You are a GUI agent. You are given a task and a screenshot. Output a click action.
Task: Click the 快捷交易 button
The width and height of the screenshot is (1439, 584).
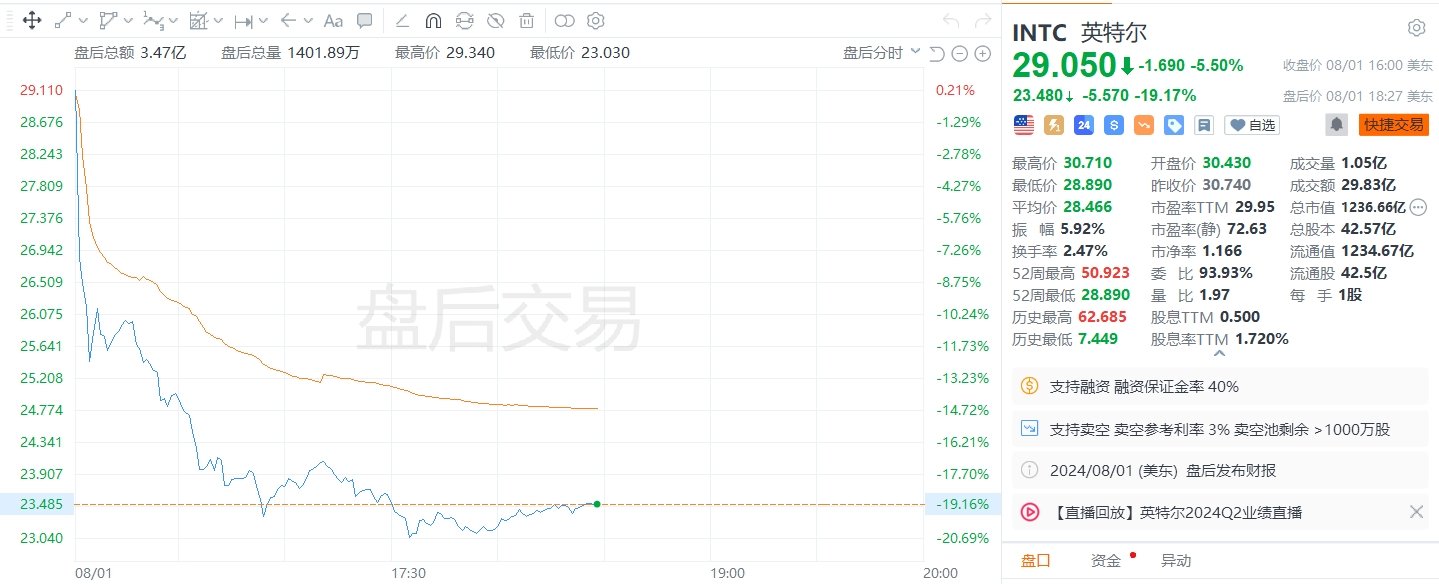tap(1393, 125)
